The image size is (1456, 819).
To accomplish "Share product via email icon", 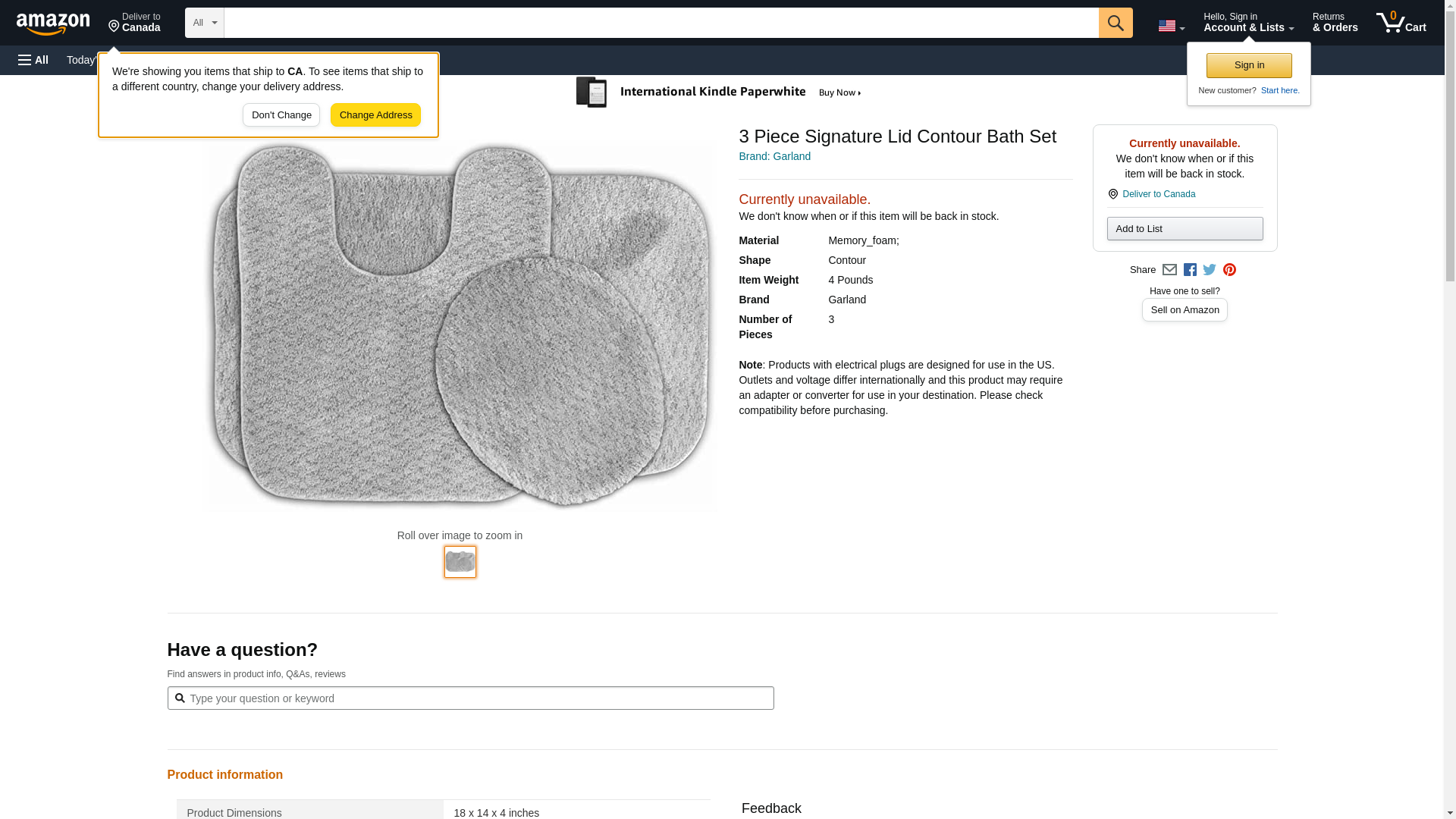I will pos(1169,270).
